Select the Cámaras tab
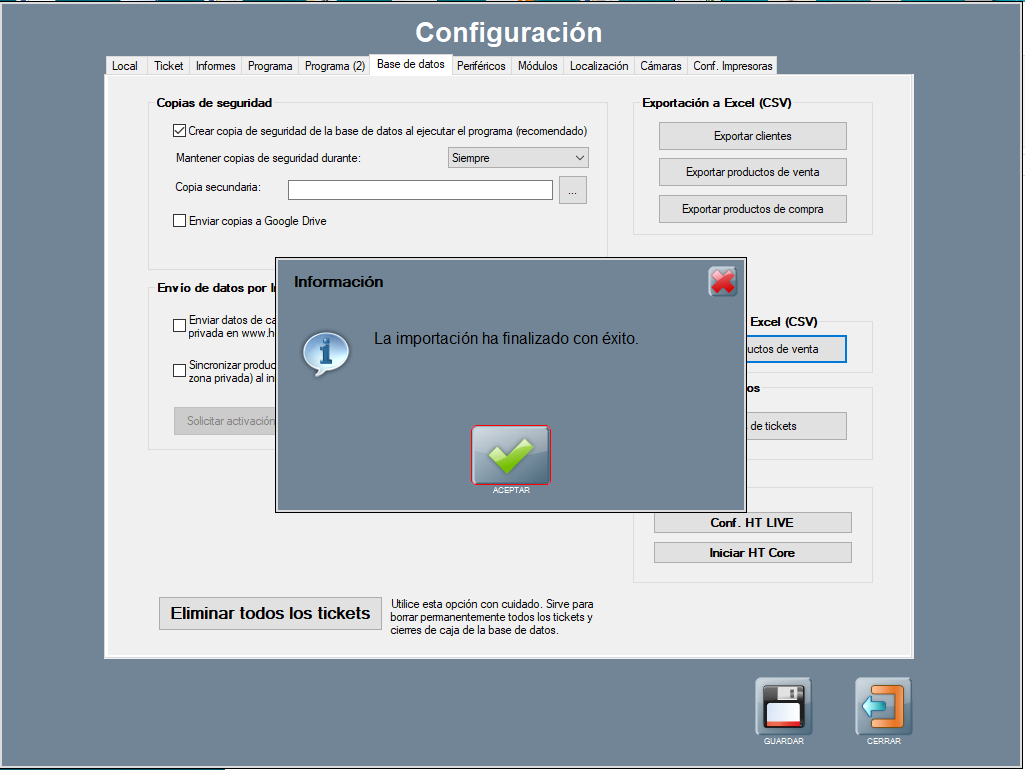 click(x=661, y=66)
